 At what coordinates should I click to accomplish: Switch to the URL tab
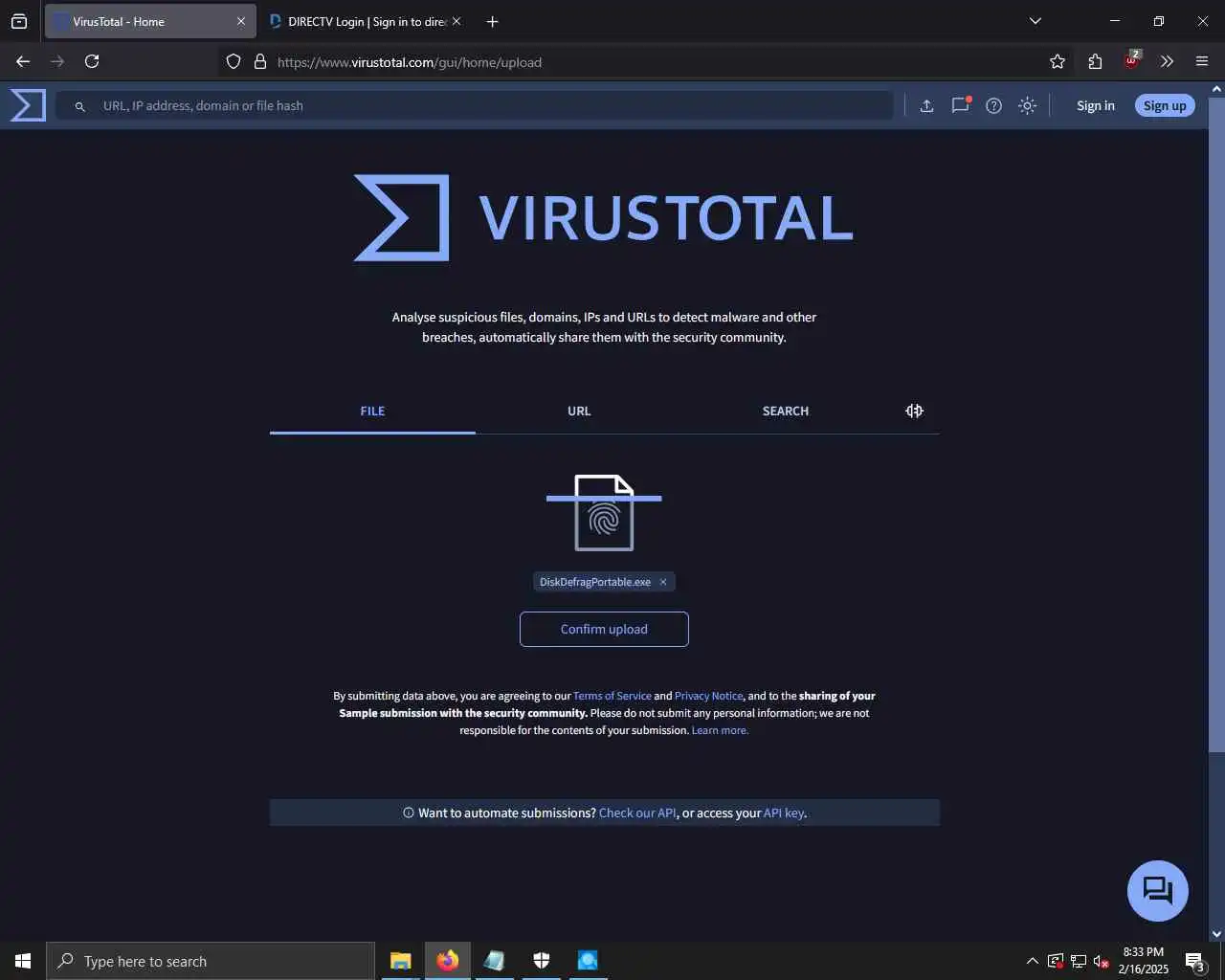coord(579,411)
